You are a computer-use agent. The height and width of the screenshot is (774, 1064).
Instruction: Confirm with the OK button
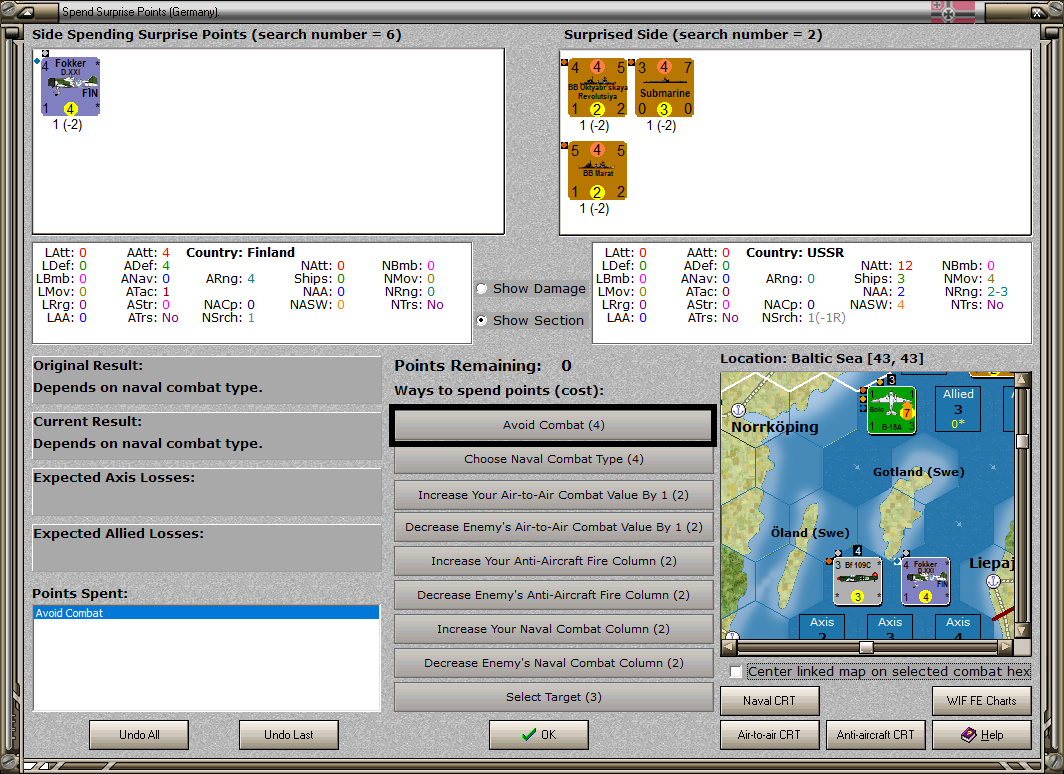(x=539, y=735)
